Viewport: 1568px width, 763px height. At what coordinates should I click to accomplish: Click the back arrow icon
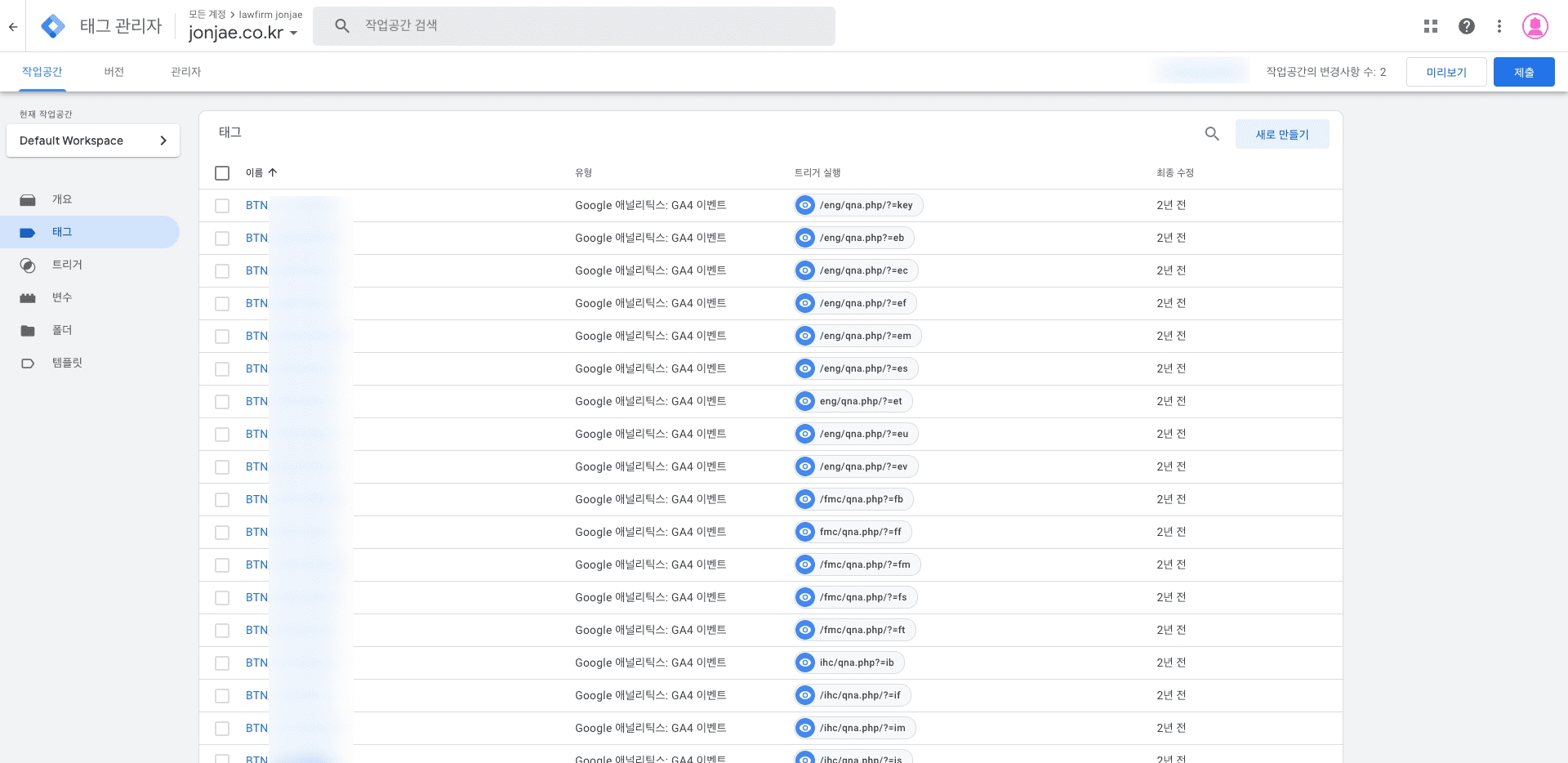point(13,26)
